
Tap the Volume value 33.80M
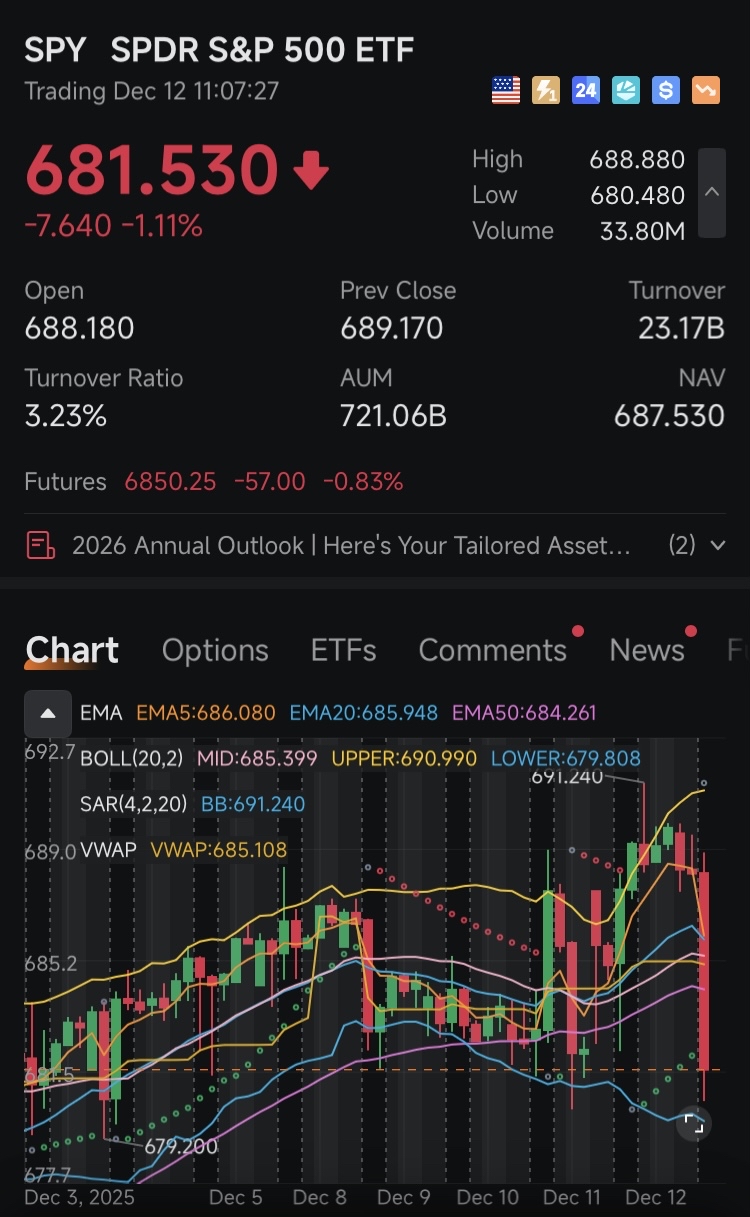pyautogui.click(x=642, y=231)
